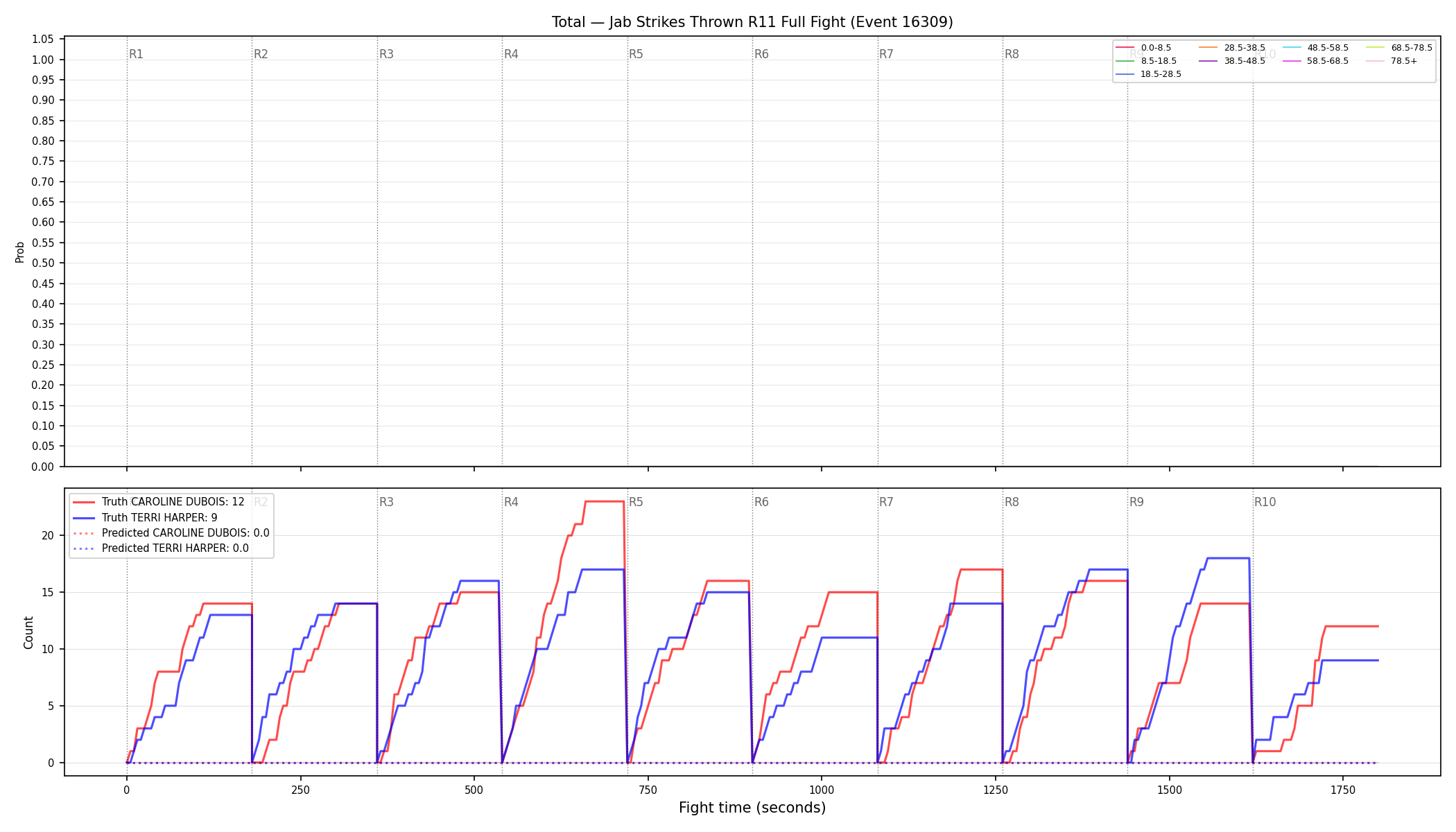
Task: Click the "Fight time (seconds)" axis label
Action: point(752,808)
